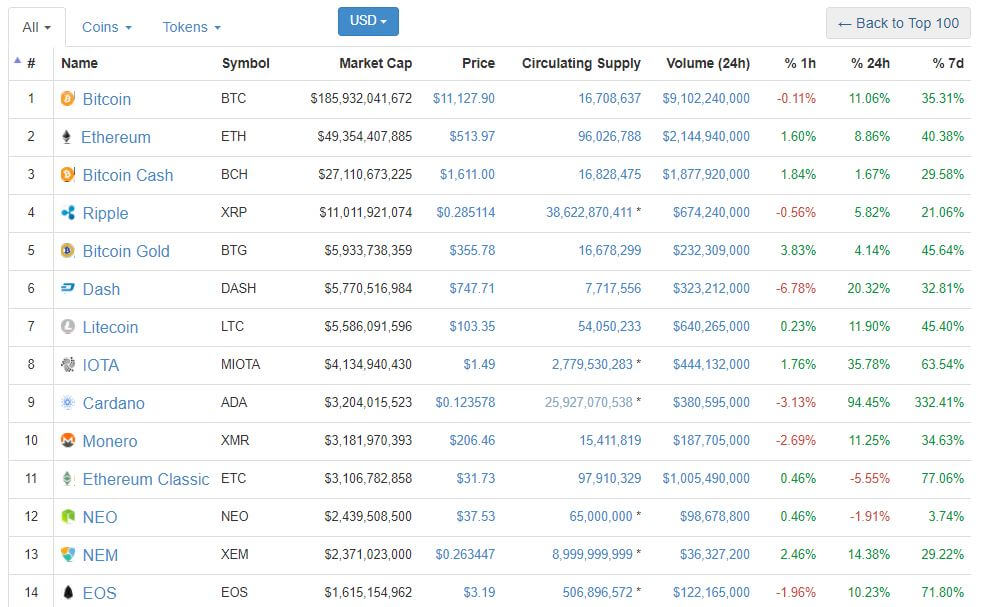
Task: Sort by Market Cap column header
Action: pos(375,64)
